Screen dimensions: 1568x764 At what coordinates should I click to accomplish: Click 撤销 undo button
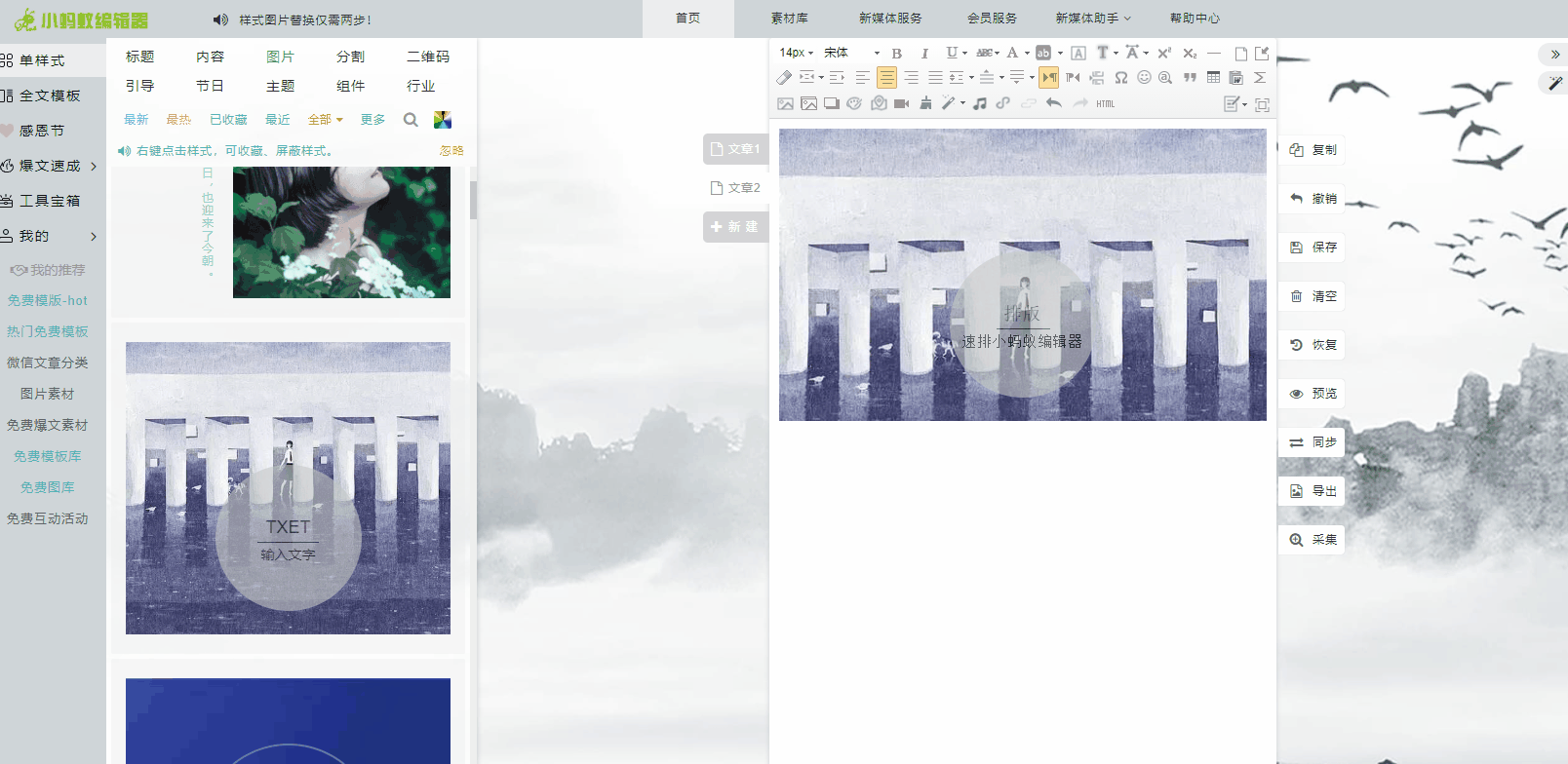(x=1313, y=199)
